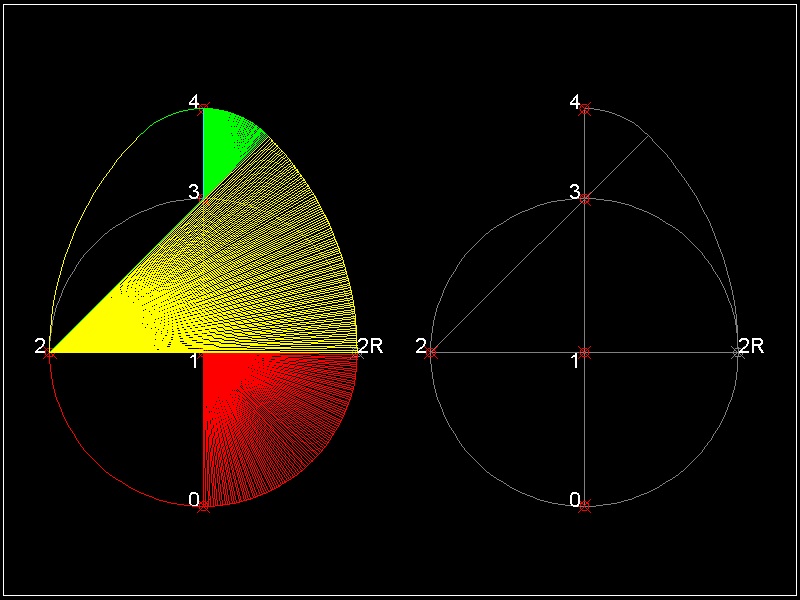Screen dimensions: 800x600
Task: Click the "2R" text label in right diagram
Action: [752, 346]
